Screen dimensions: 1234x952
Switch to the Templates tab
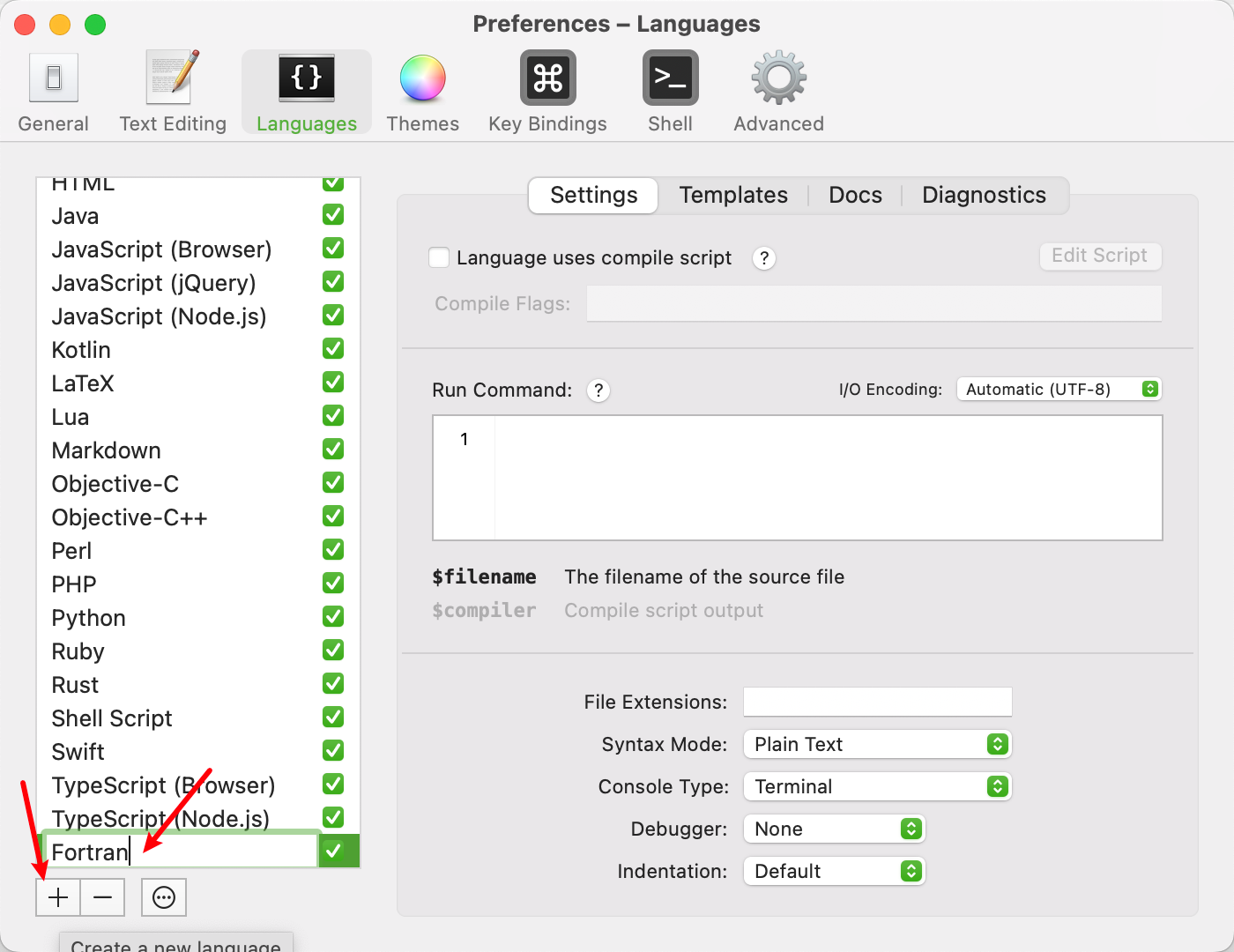732,195
